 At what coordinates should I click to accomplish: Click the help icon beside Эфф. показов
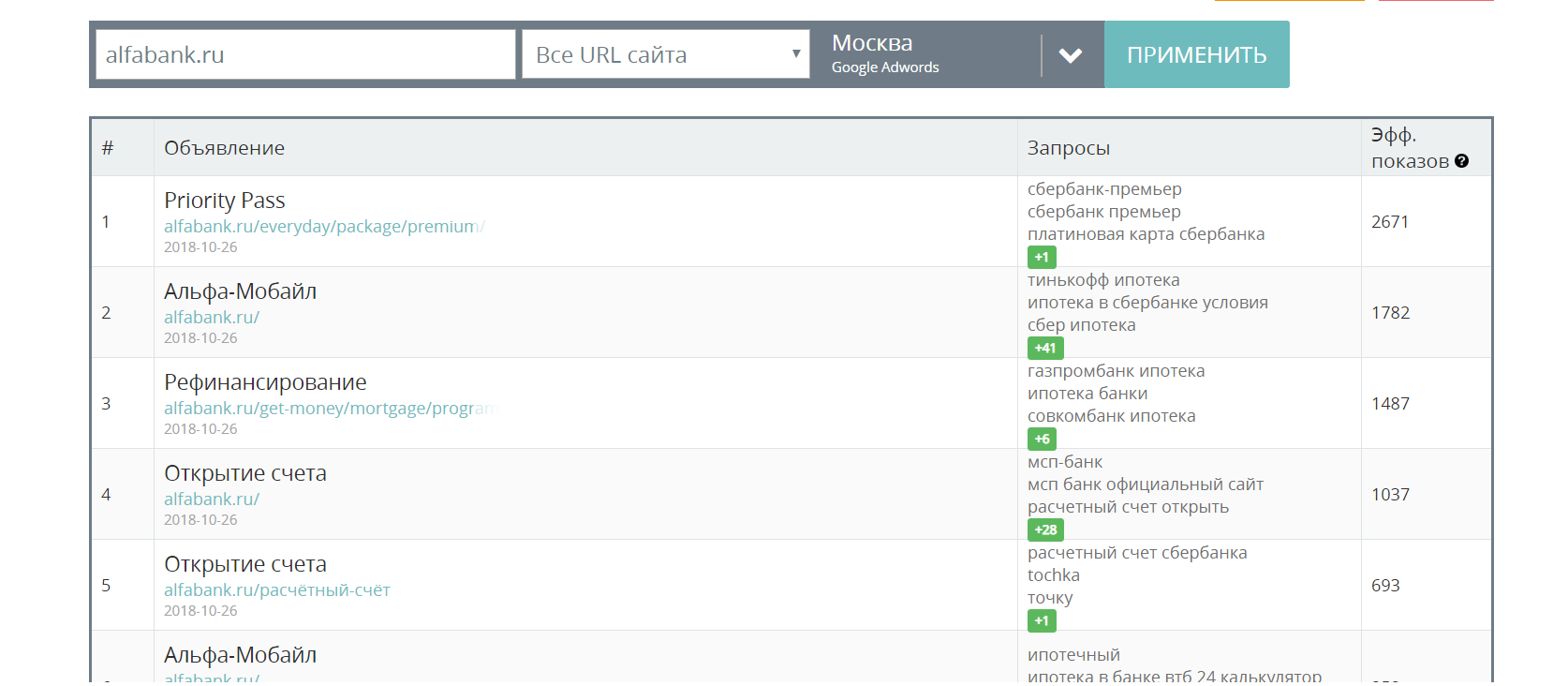[x=1461, y=161]
